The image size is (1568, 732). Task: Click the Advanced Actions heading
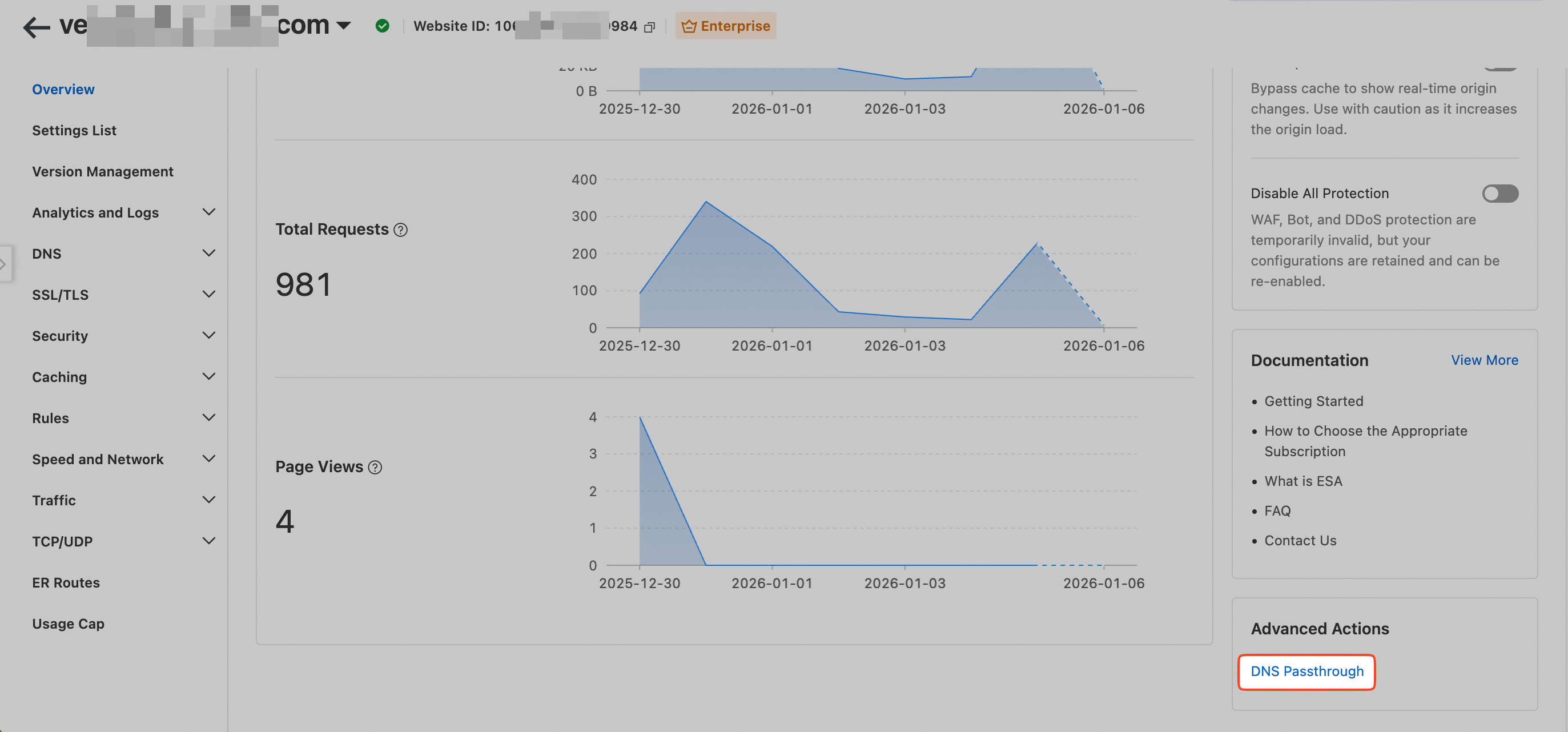[1320, 629]
